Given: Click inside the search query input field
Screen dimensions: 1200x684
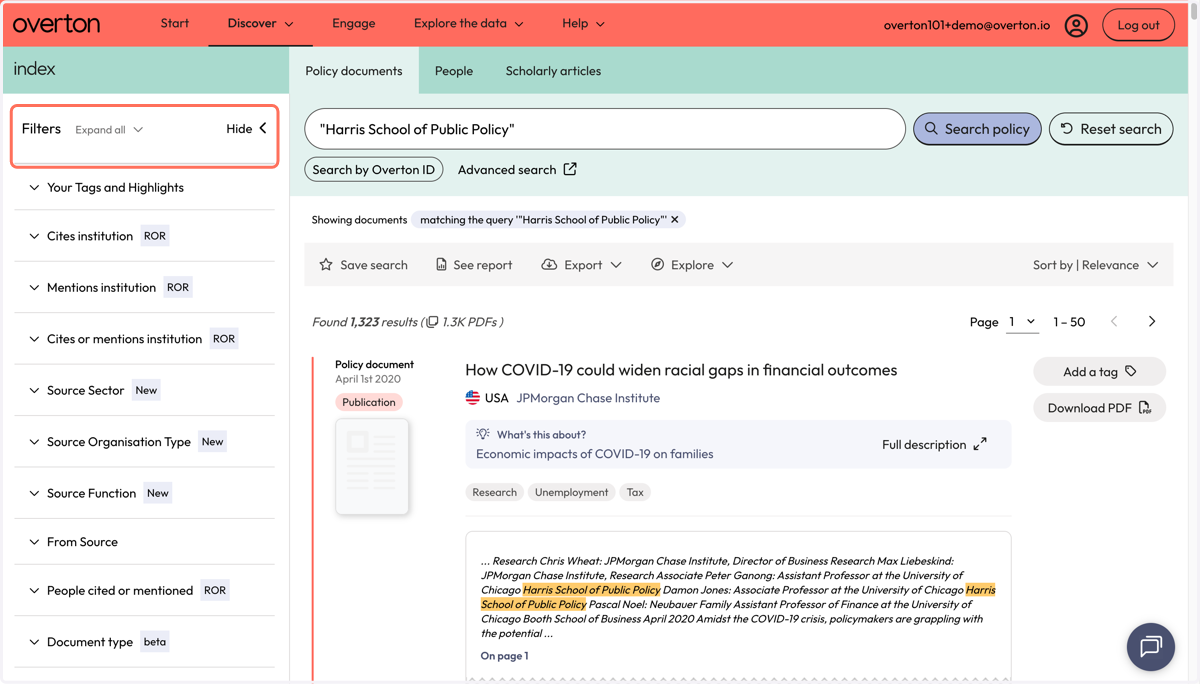Looking at the screenshot, I should [605, 129].
